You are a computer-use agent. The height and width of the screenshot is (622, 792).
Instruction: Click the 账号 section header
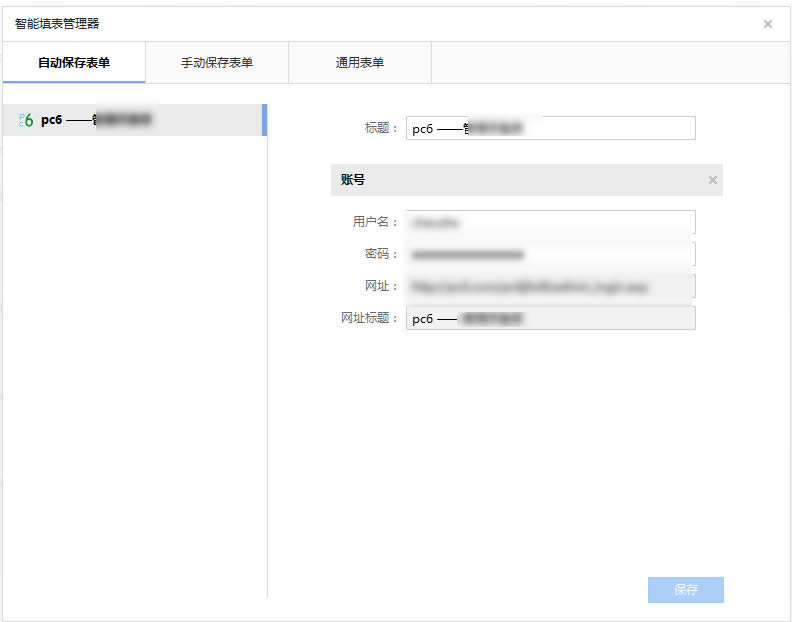point(527,180)
